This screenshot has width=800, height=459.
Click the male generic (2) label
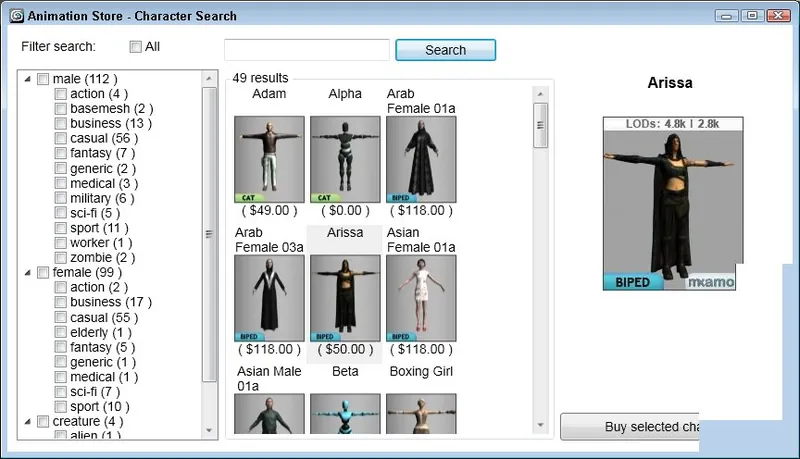pos(103,168)
